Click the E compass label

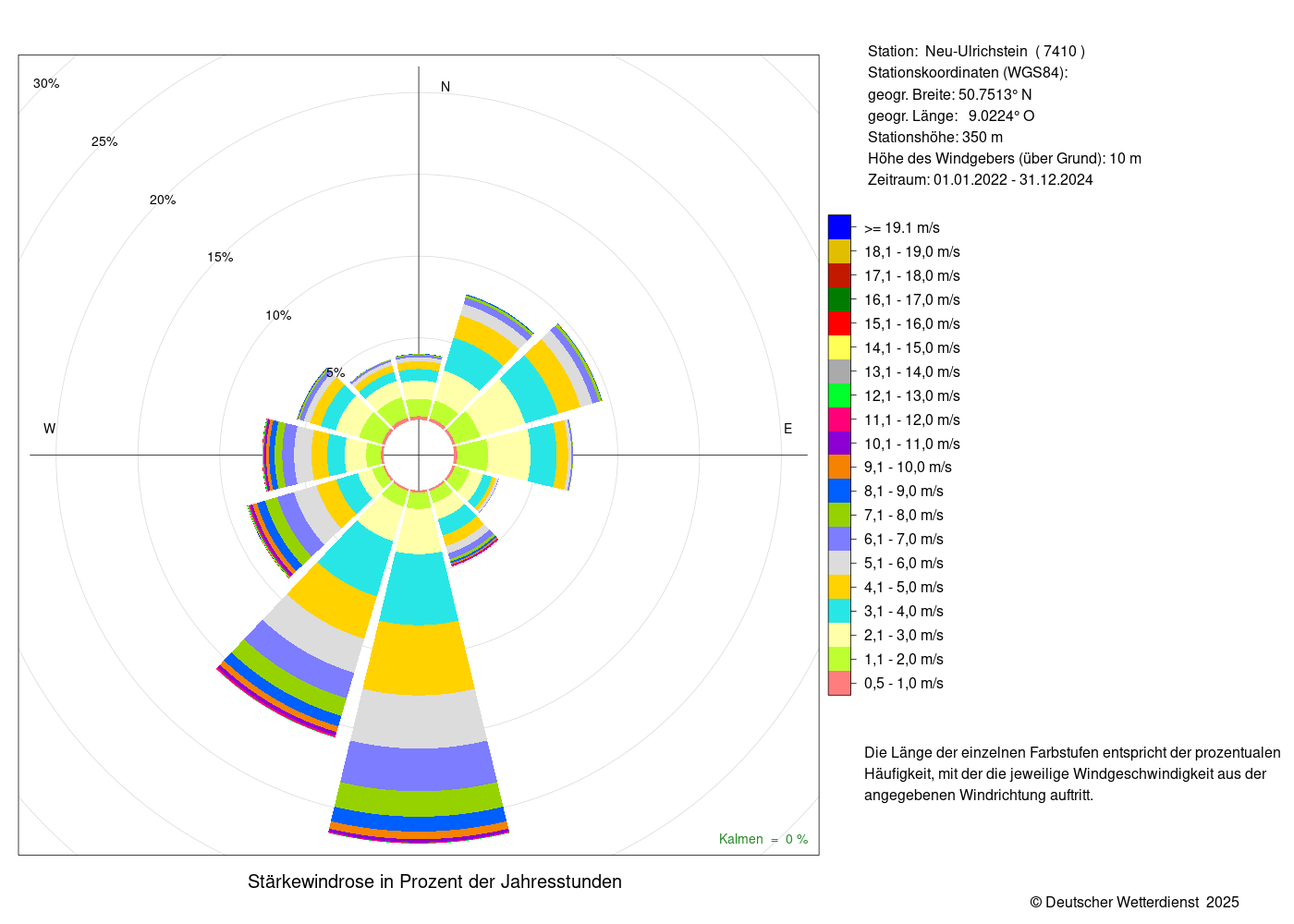[x=788, y=429]
